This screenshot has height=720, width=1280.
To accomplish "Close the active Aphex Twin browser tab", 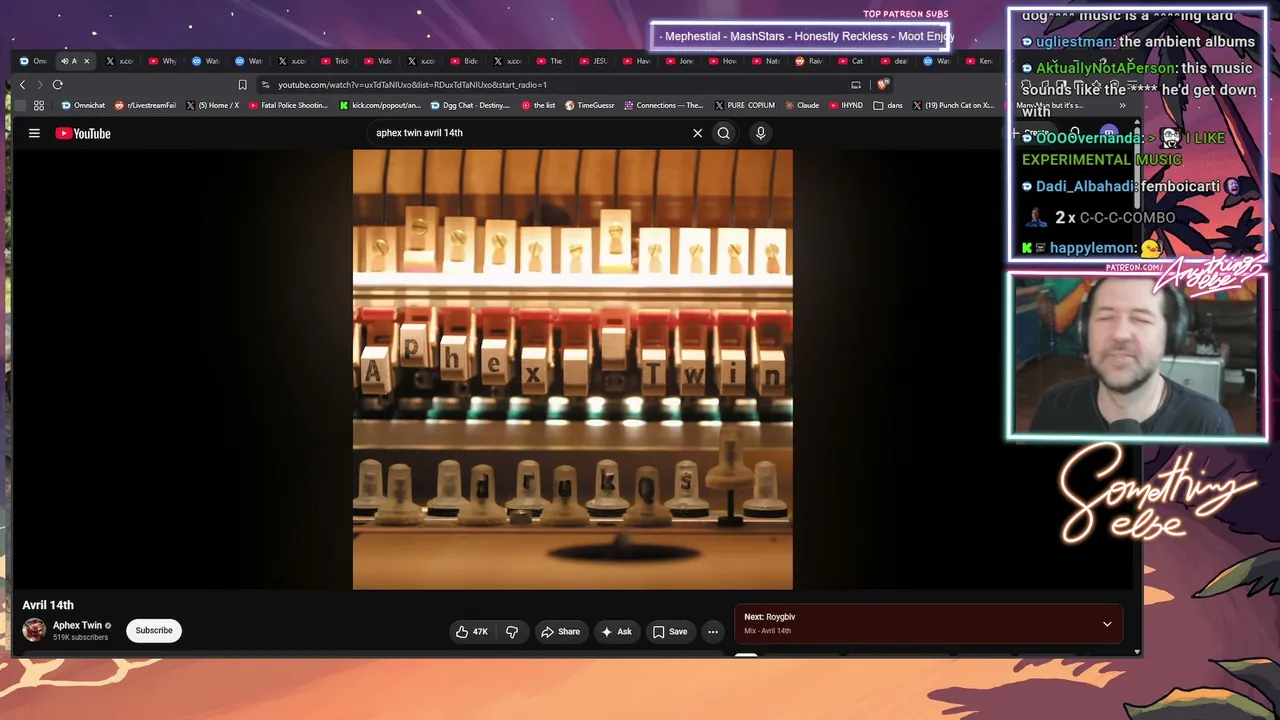I will (x=86, y=61).
